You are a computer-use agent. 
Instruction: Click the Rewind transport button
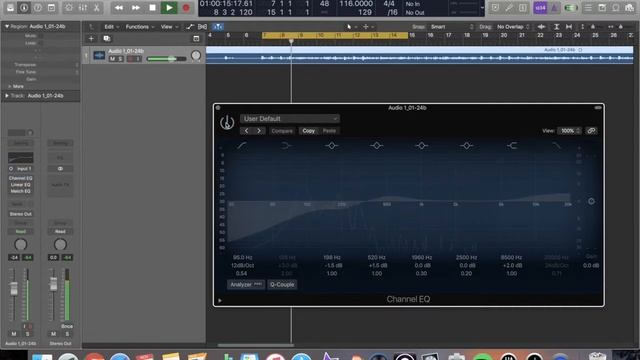tap(119, 7)
